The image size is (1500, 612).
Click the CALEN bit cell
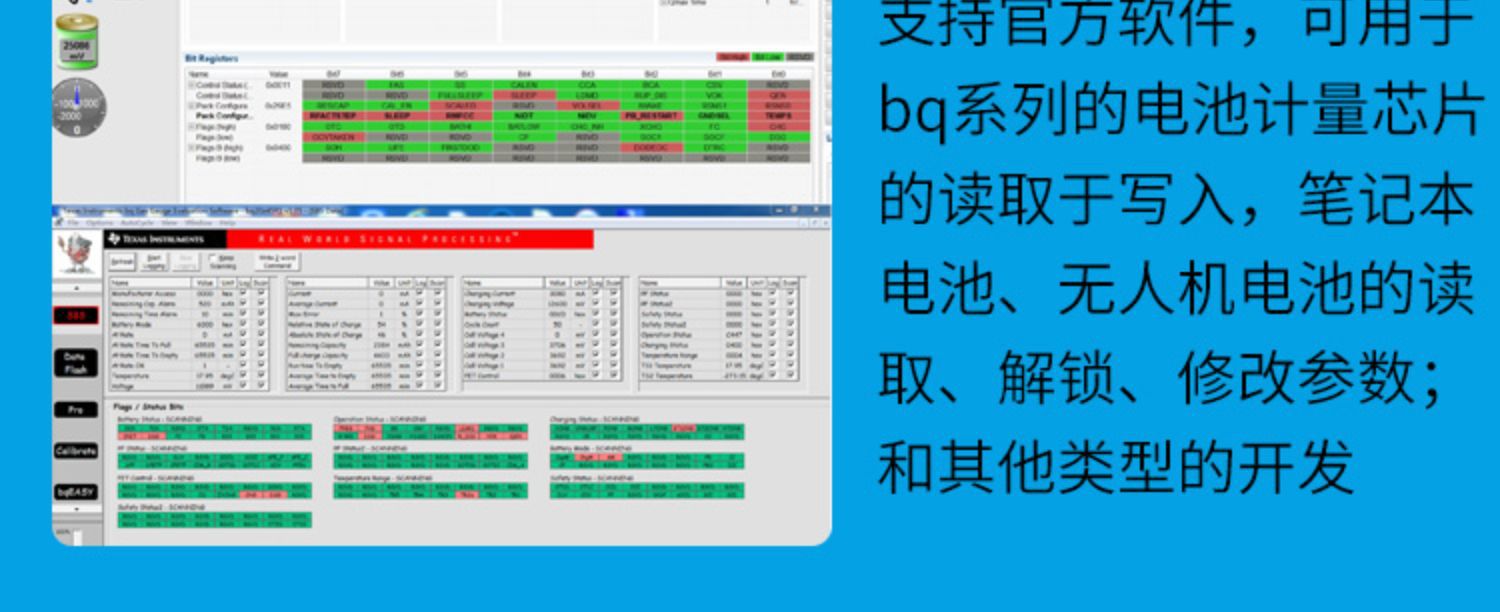(524, 85)
